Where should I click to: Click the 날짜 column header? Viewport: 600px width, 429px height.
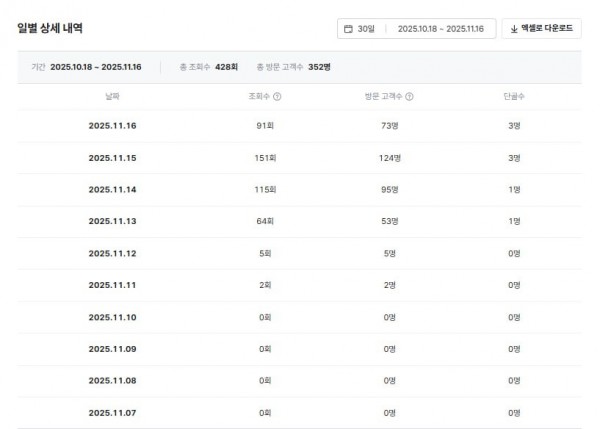(114, 97)
